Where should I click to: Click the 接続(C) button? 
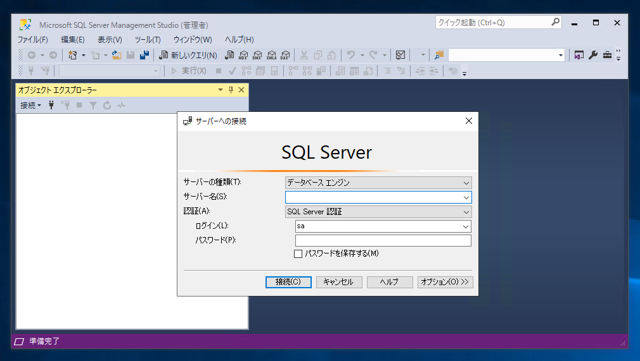(x=289, y=282)
